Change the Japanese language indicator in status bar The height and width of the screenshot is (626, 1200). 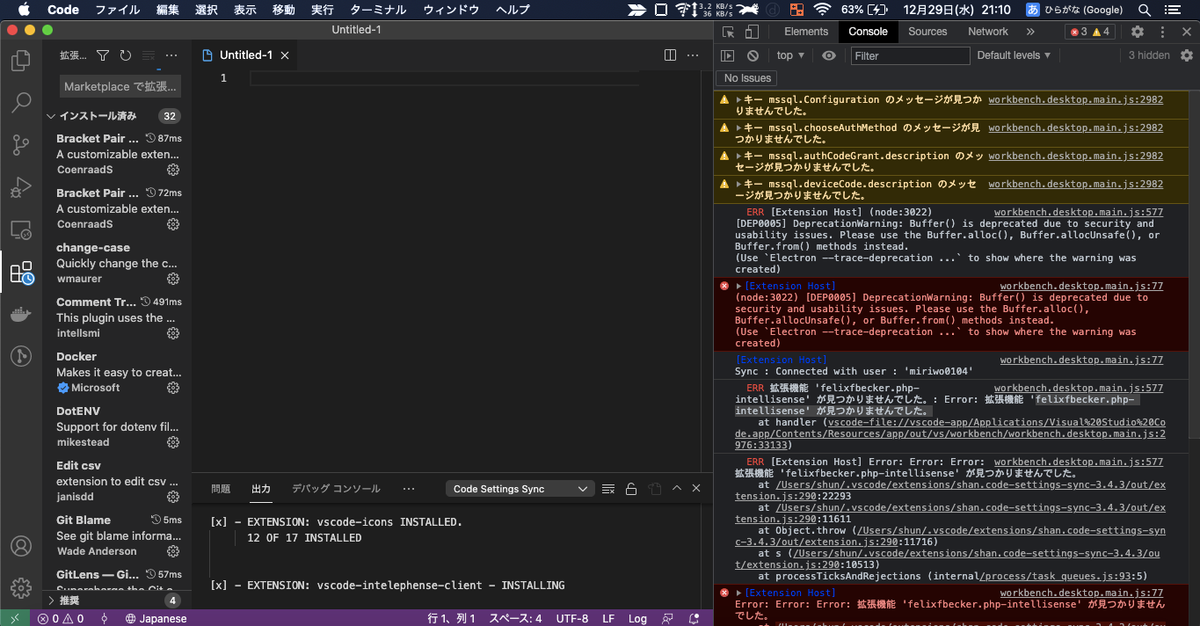tap(156, 619)
